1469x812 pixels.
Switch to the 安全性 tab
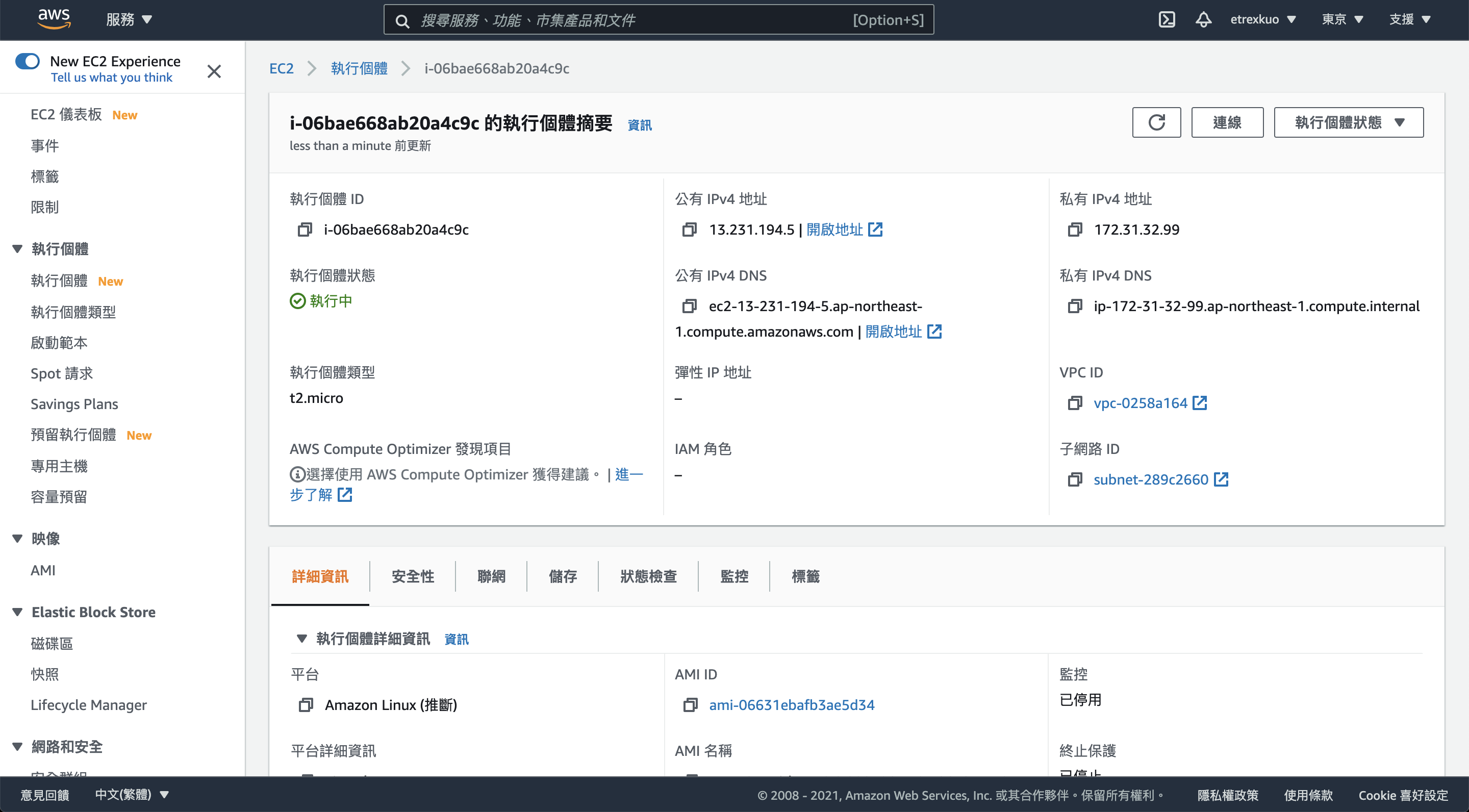(x=413, y=576)
